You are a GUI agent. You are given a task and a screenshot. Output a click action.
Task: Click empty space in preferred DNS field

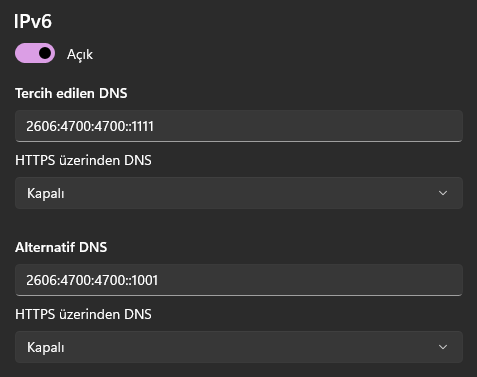(x=307, y=126)
